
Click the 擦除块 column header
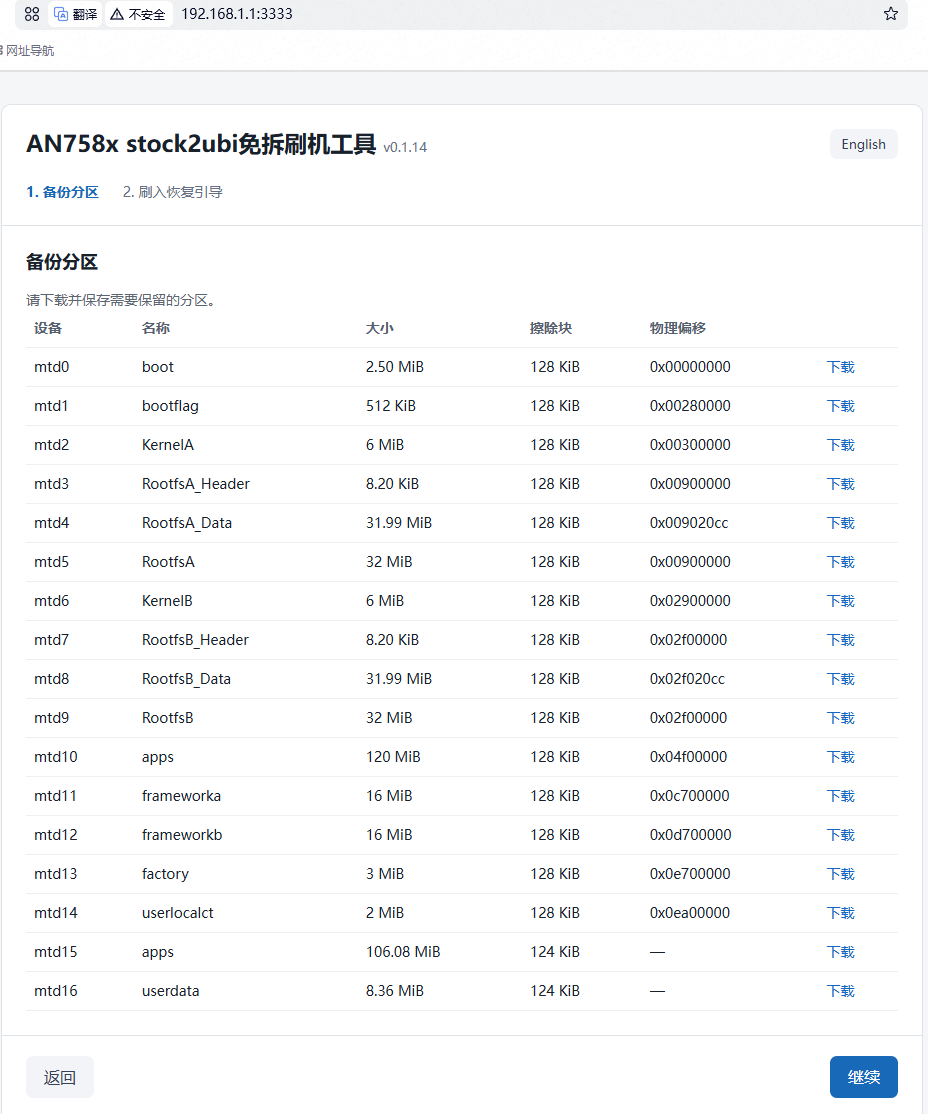[551, 328]
